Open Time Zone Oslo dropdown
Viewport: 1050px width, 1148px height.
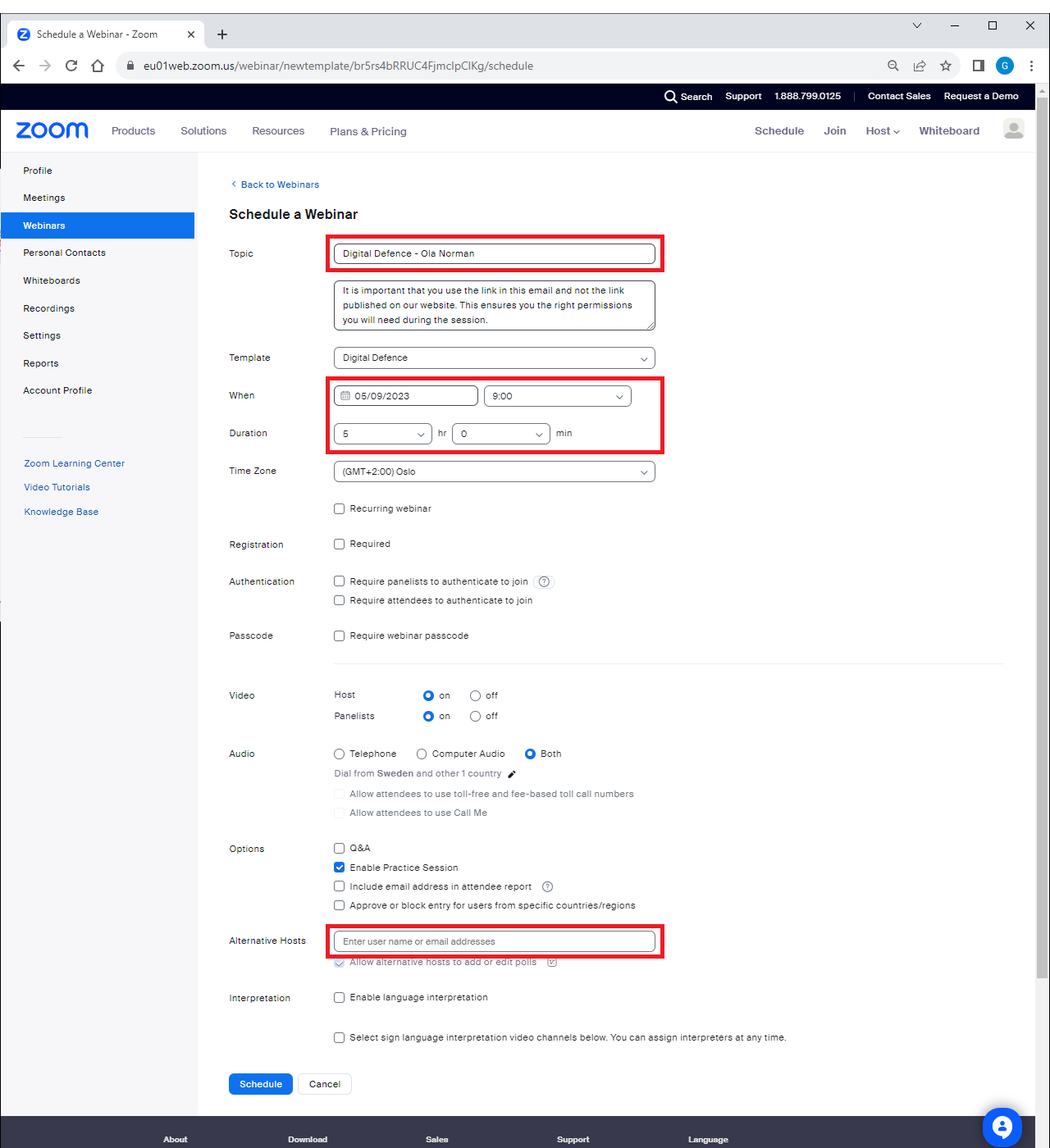click(495, 471)
